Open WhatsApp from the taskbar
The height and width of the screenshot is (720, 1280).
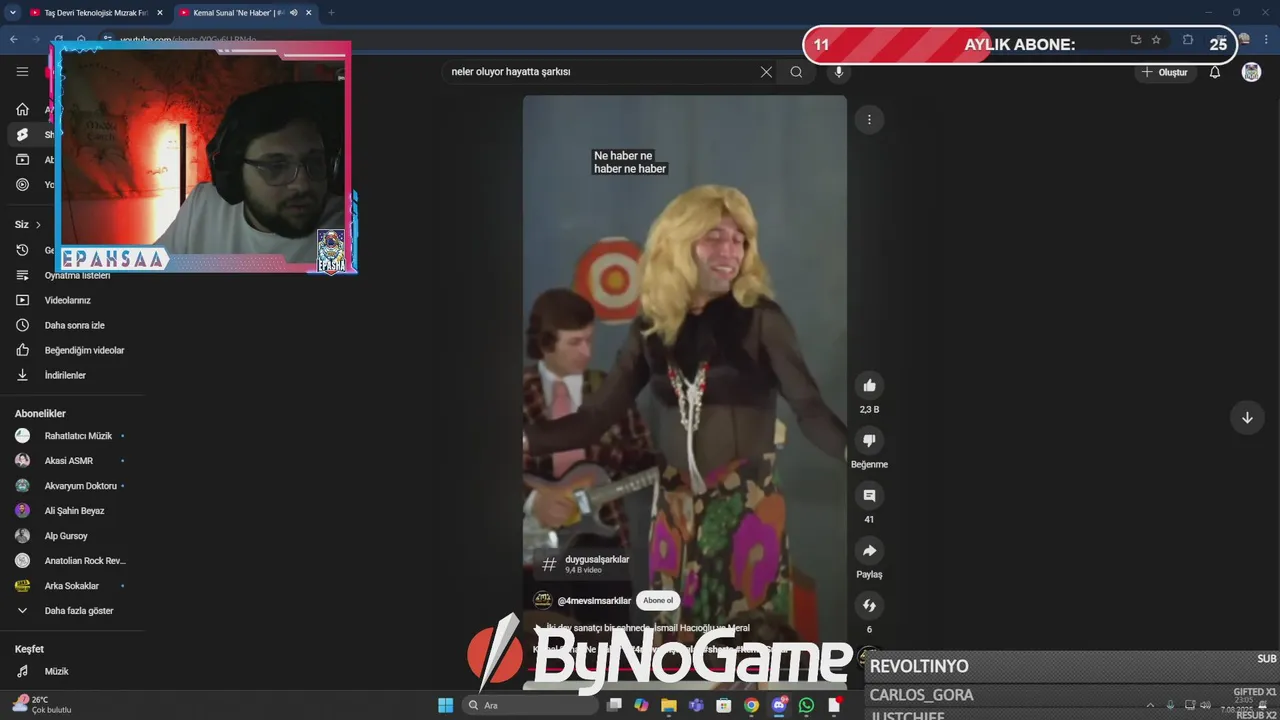tap(806, 705)
